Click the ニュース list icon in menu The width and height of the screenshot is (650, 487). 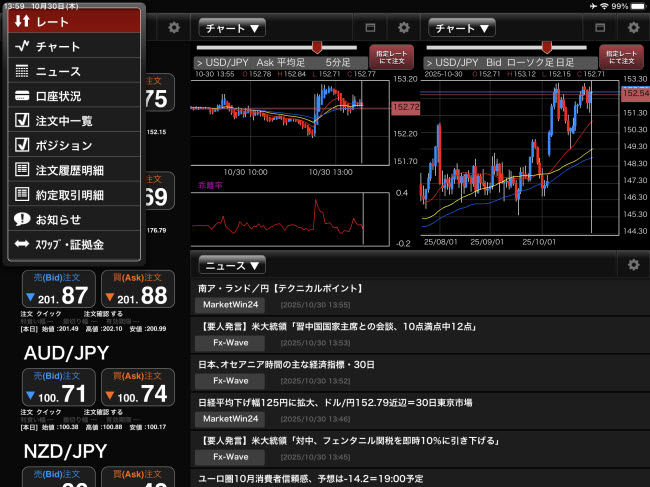coord(22,71)
